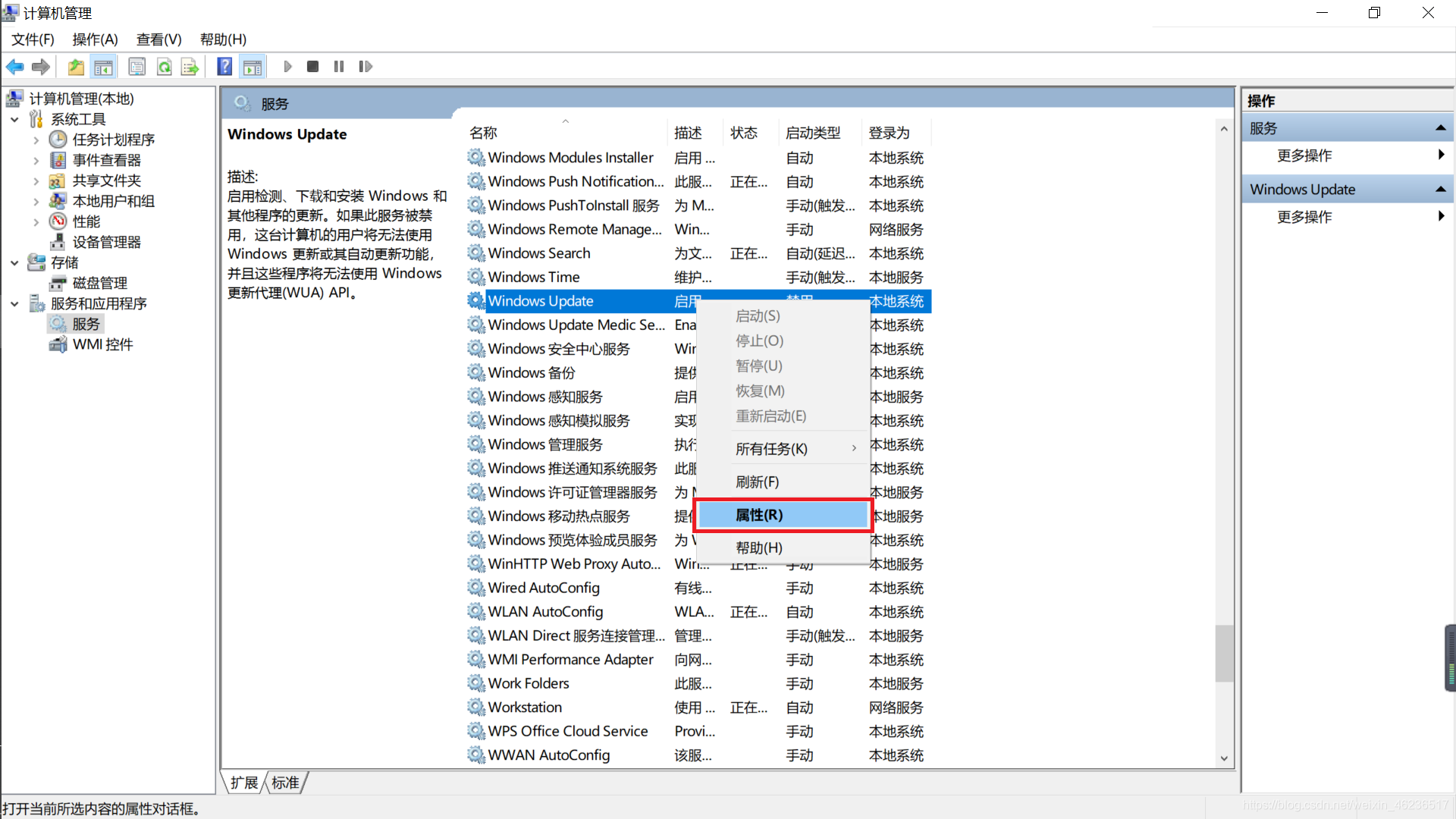Switch to the 扩展 tab
This screenshot has height=819, width=1456.
(243, 783)
